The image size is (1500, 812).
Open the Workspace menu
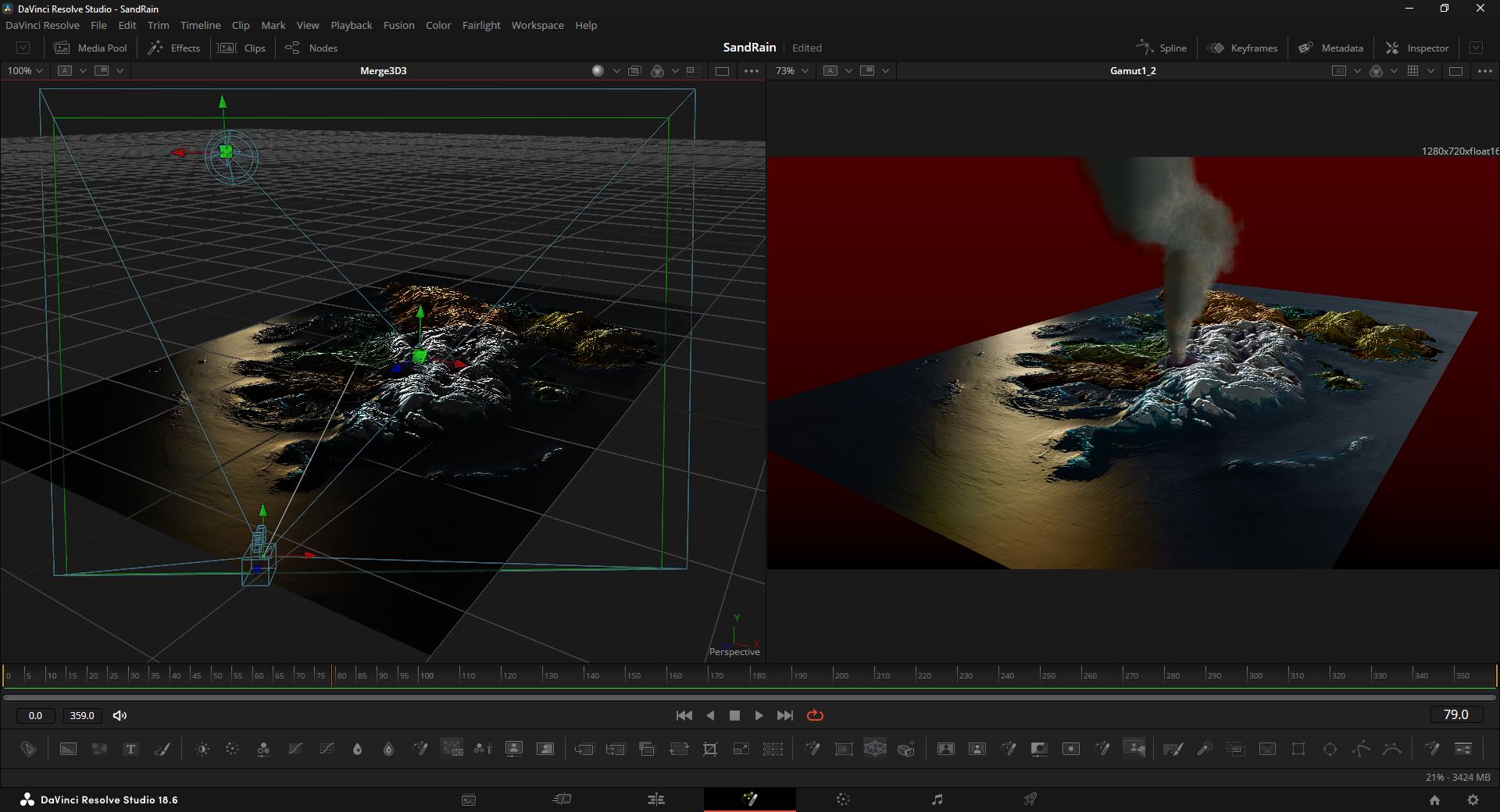537,25
